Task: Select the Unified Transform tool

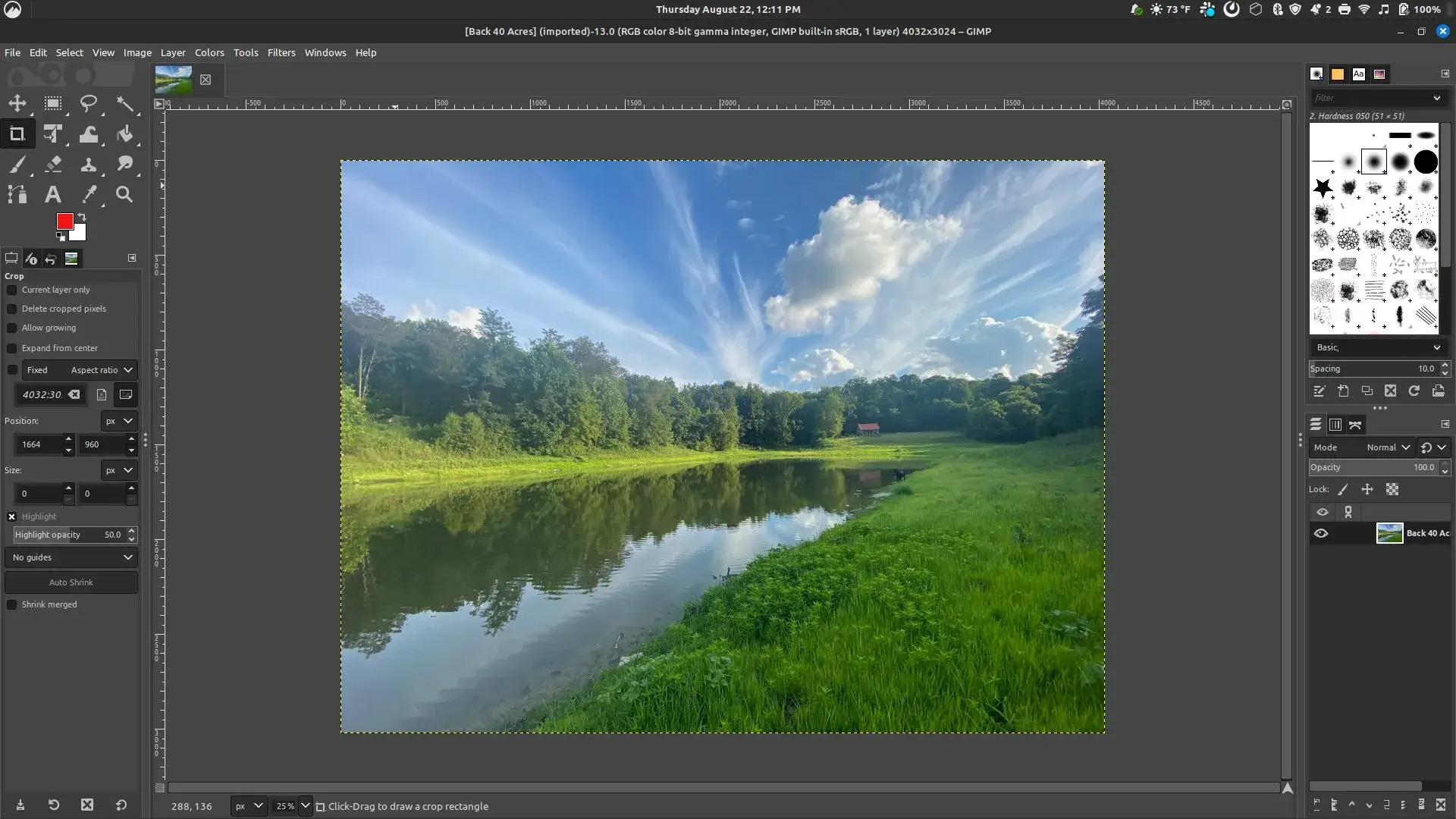Action: (53, 134)
